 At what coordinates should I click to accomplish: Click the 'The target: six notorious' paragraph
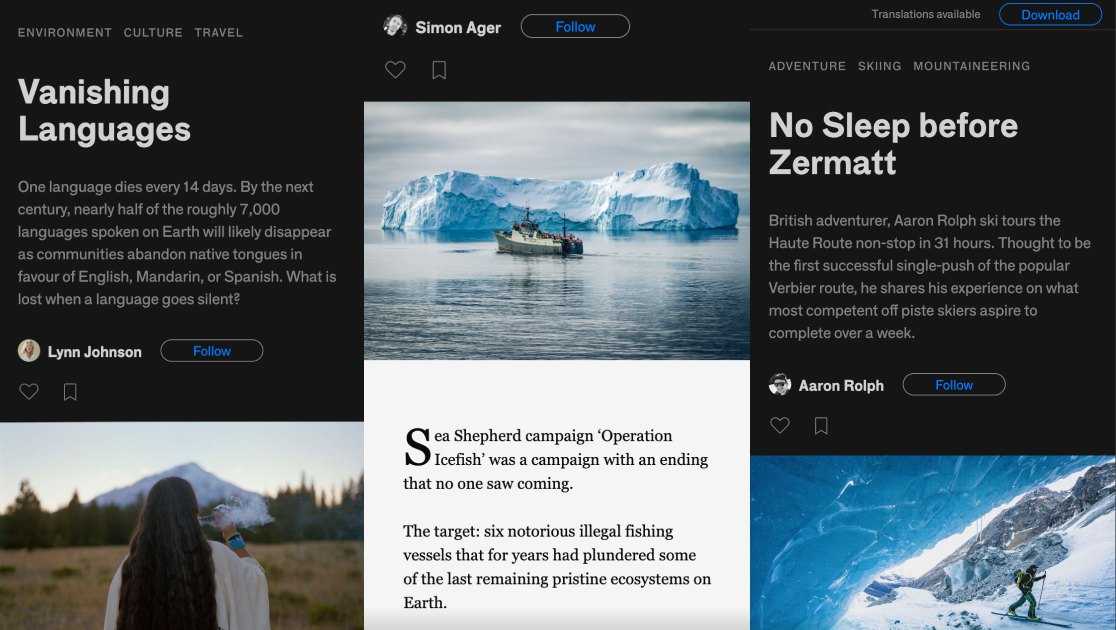coord(557,567)
